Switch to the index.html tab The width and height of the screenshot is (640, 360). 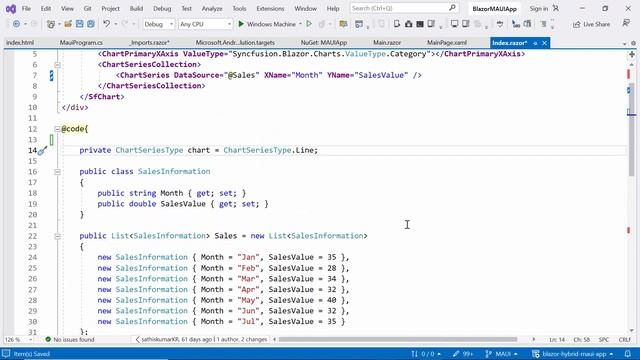(x=20, y=42)
